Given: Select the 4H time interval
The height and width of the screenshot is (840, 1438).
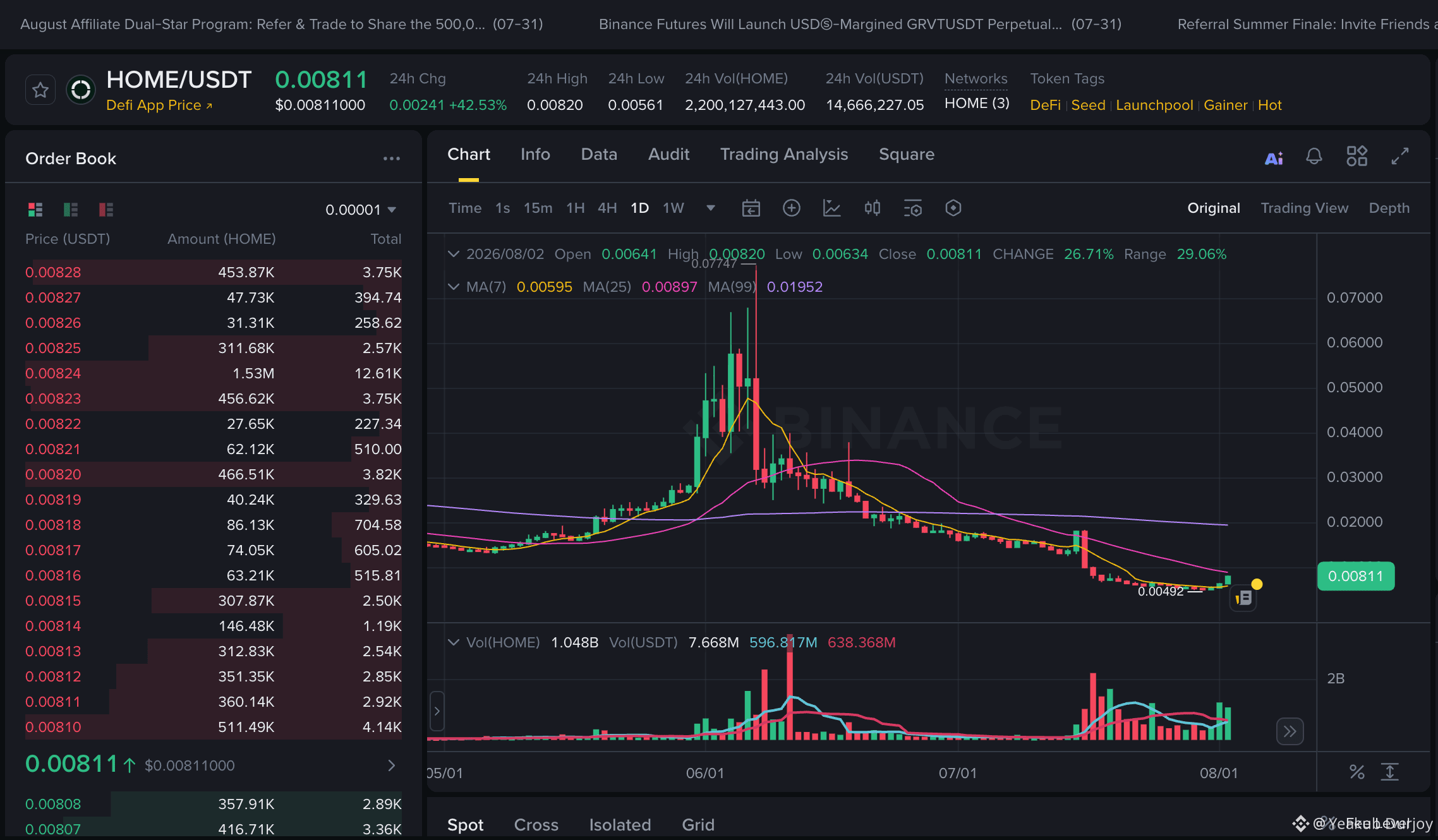Looking at the screenshot, I should (x=607, y=208).
